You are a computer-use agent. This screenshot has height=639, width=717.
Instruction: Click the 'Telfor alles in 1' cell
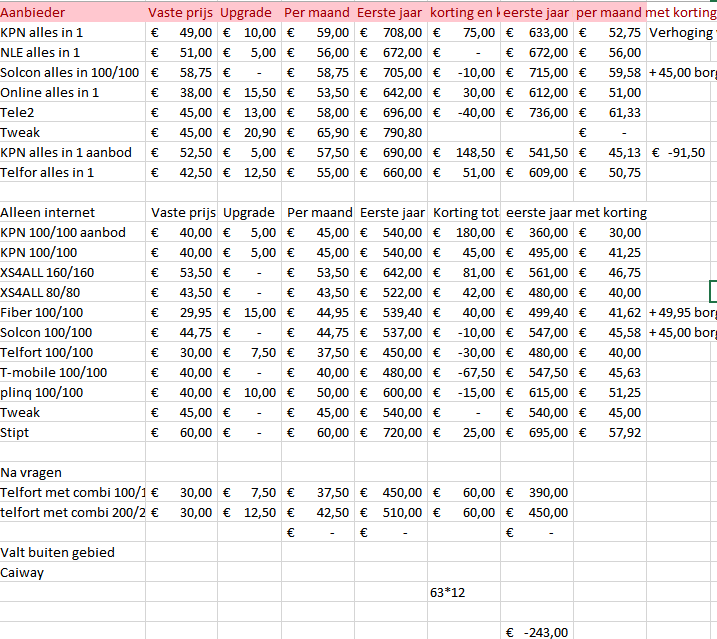point(73,172)
